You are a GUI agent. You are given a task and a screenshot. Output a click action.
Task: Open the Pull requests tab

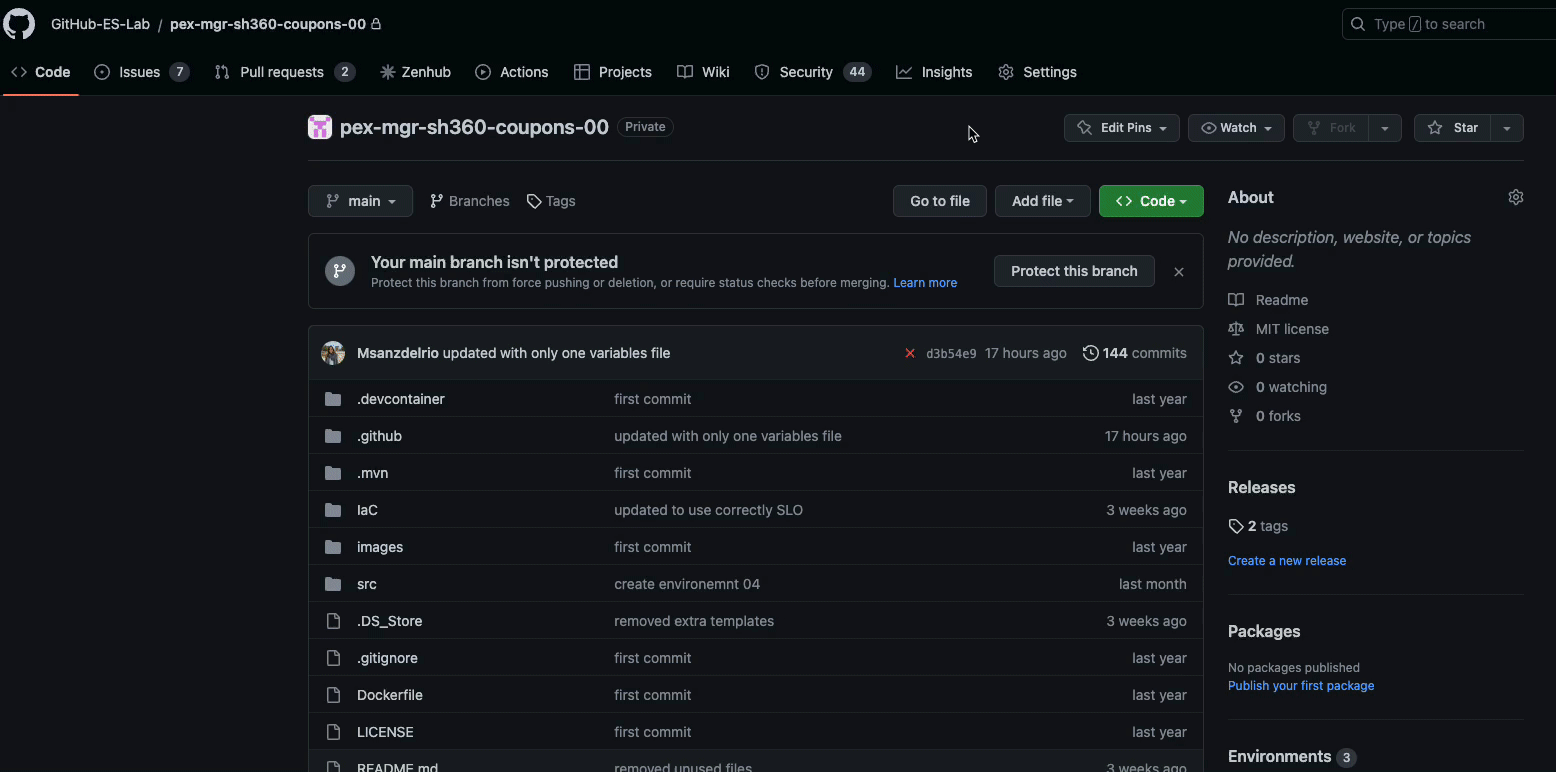pyautogui.click(x=284, y=72)
